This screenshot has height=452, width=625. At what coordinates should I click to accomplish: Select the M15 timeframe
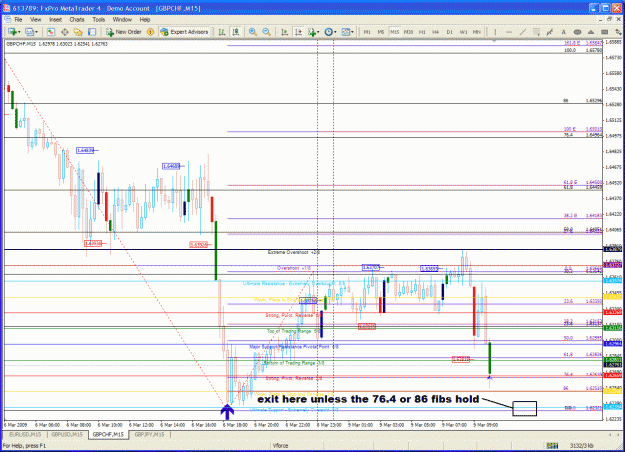pos(395,32)
